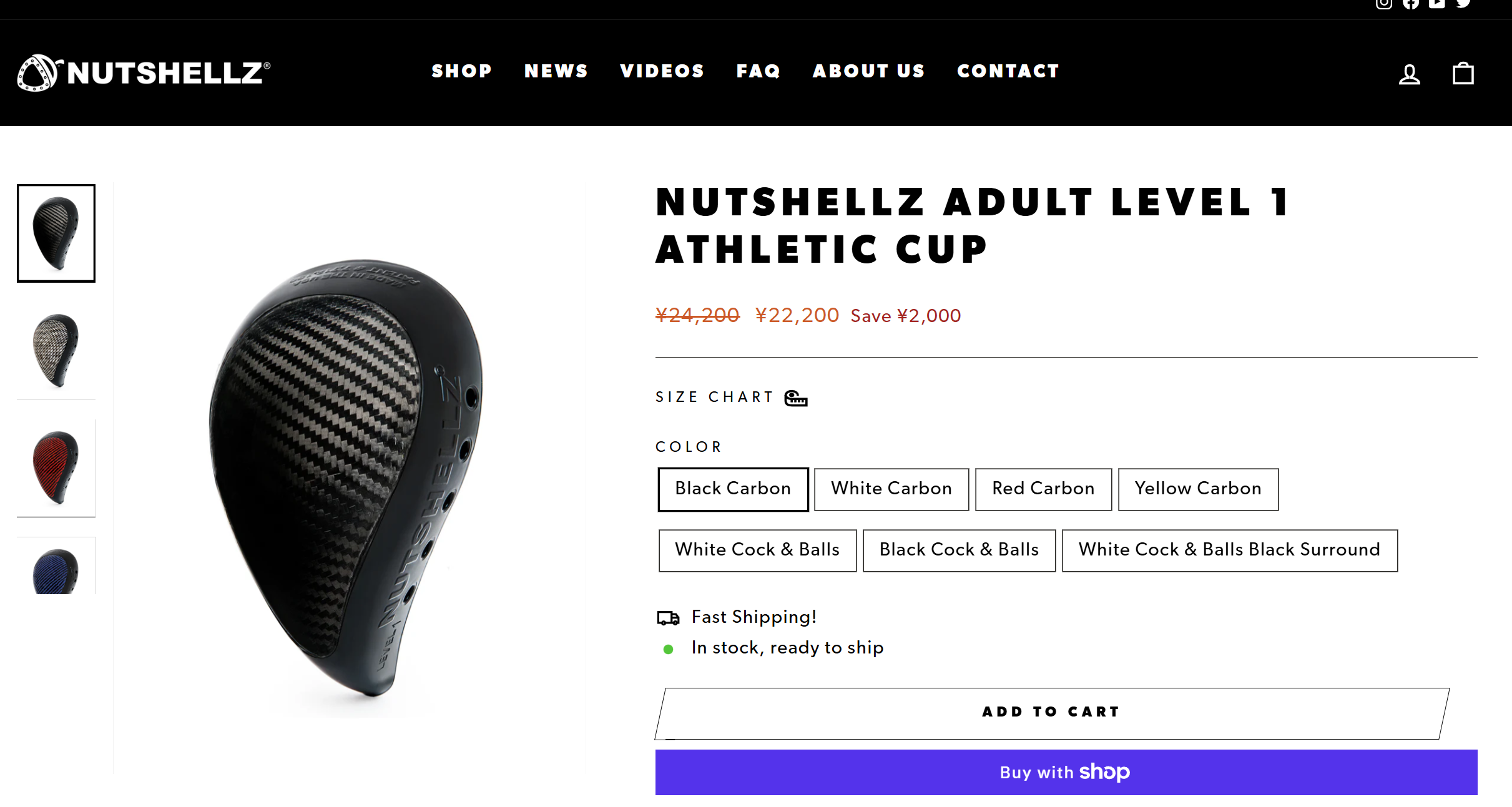Open the SHOP menu item
Image resolution: width=1512 pixels, height=807 pixels.
tap(461, 71)
